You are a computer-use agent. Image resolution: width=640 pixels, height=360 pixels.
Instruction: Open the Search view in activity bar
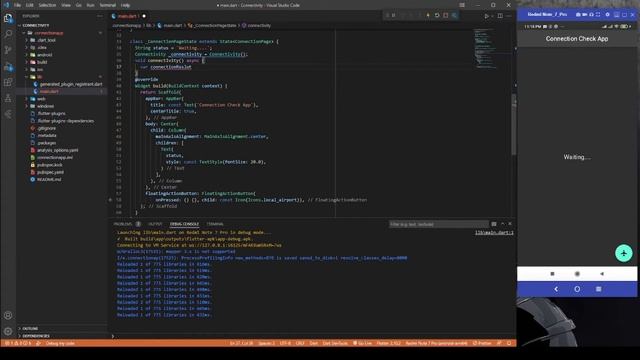8,34
